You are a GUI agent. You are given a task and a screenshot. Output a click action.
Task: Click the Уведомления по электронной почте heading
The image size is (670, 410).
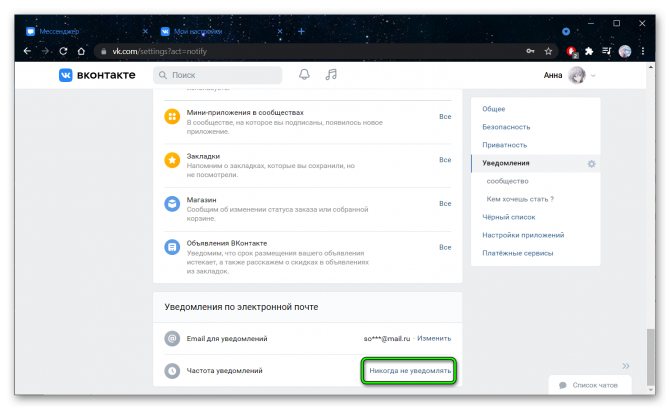point(241,307)
